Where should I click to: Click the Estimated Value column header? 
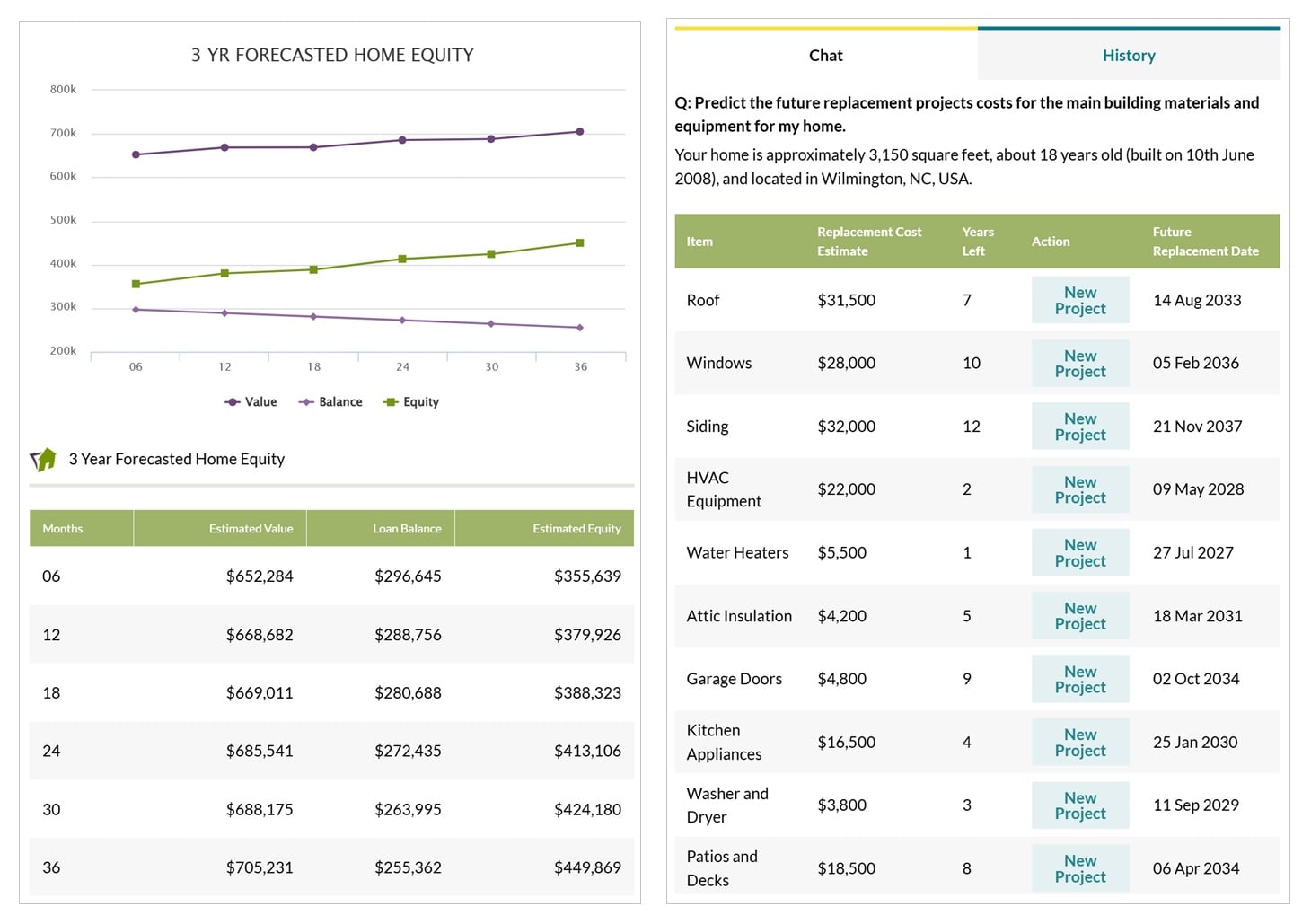coord(251,528)
